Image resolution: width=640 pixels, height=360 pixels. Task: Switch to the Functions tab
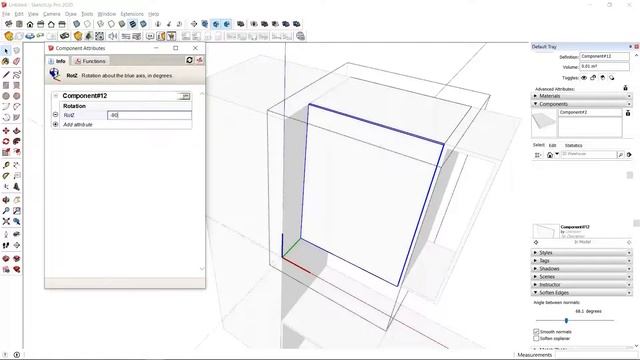tap(90, 61)
